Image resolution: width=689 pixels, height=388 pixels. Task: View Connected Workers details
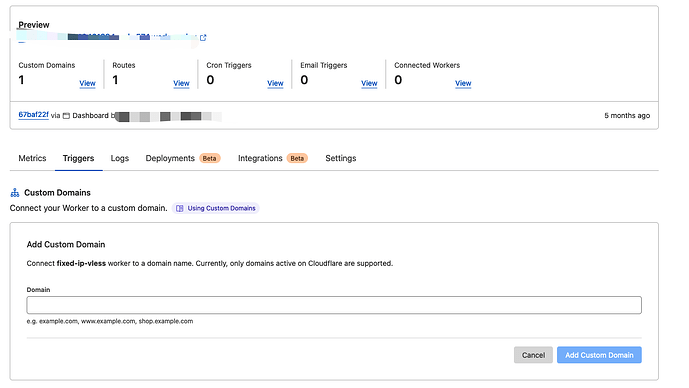(x=463, y=83)
